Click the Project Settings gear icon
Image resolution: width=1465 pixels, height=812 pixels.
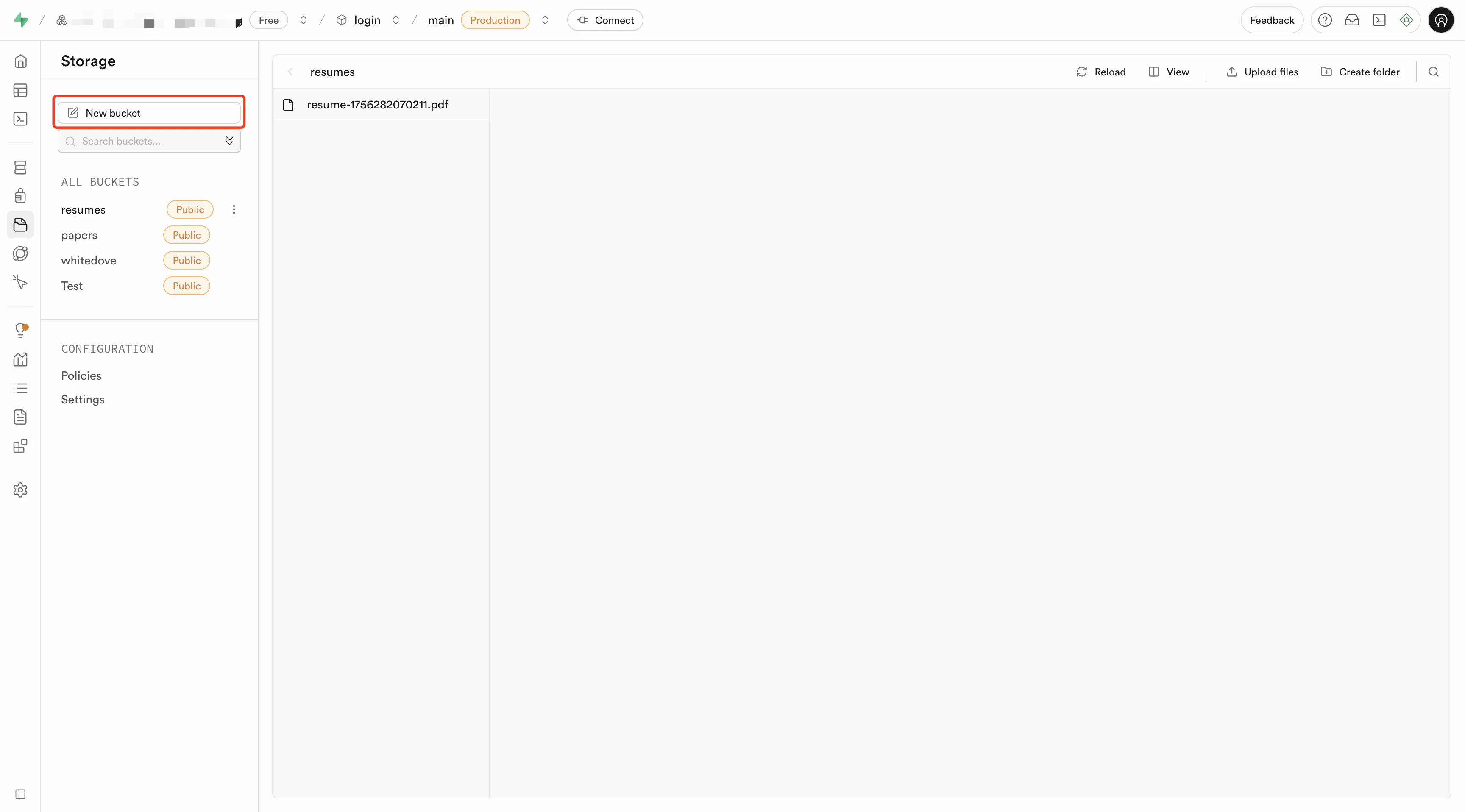(x=20, y=489)
